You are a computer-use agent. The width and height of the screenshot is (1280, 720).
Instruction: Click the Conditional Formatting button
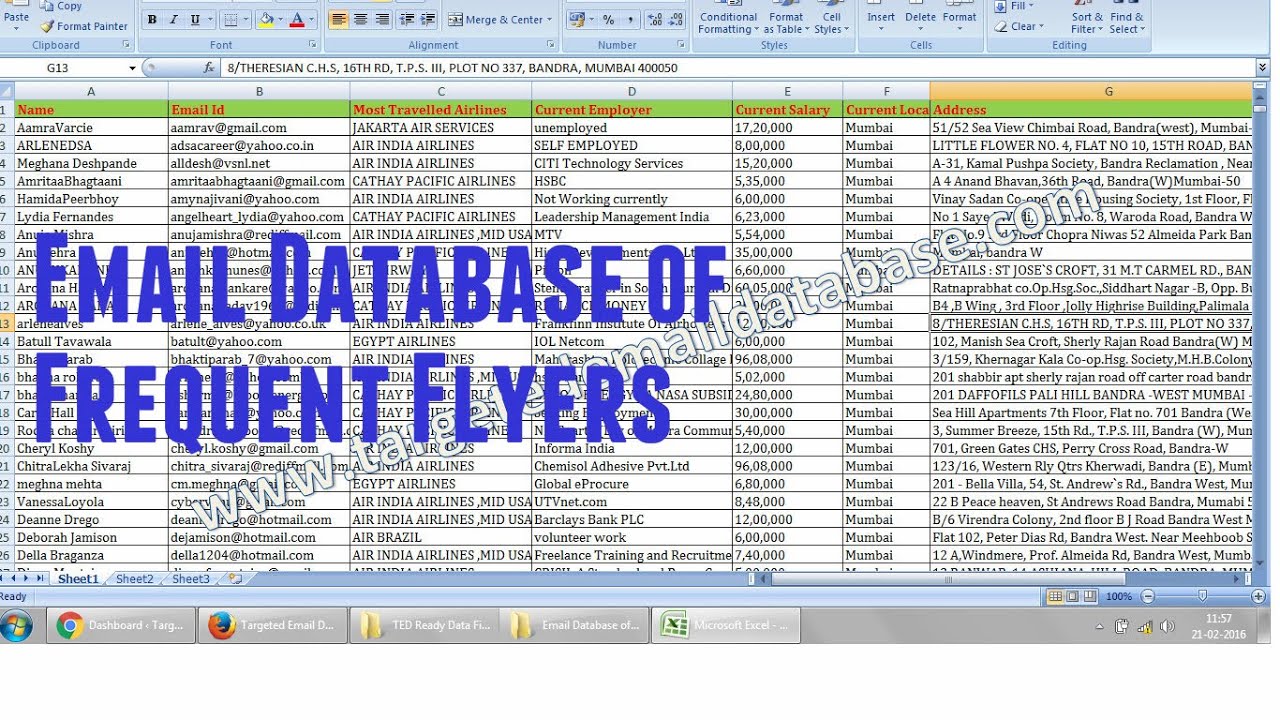(727, 22)
